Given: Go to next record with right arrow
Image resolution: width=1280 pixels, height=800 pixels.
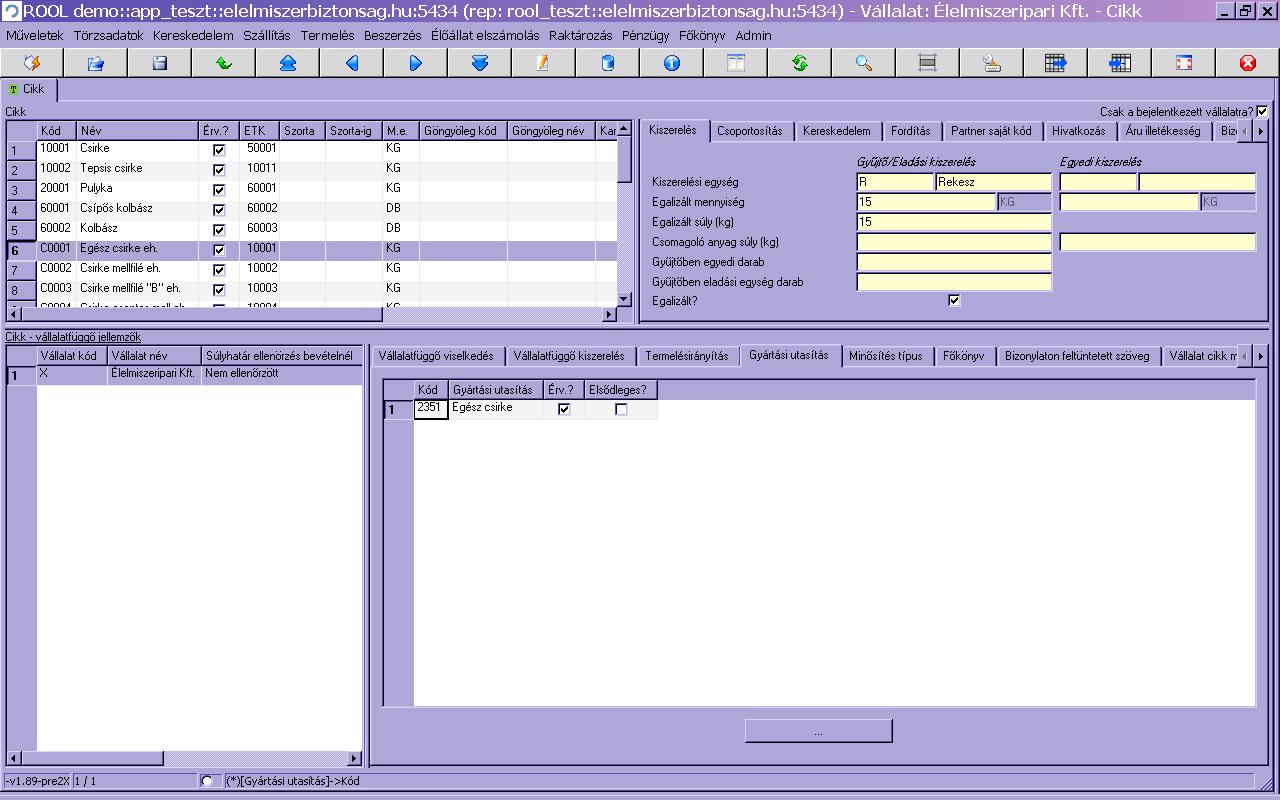Looking at the screenshot, I should (x=416, y=63).
